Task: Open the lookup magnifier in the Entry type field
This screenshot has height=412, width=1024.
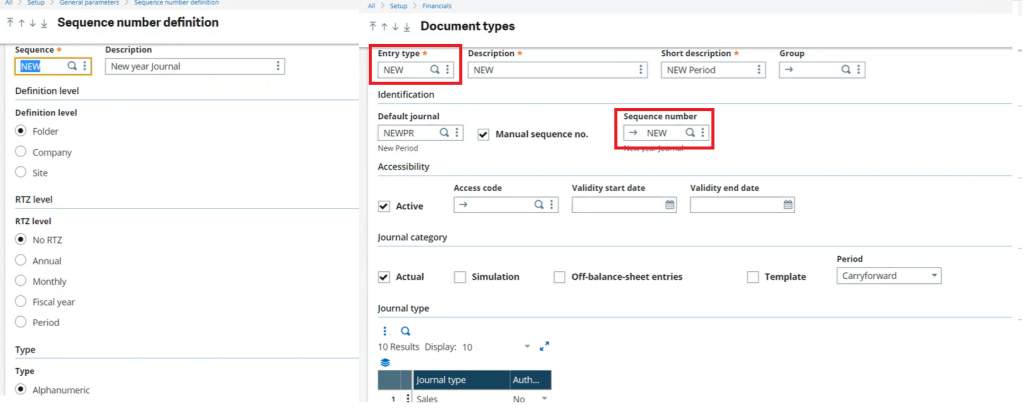Action: click(x=434, y=70)
